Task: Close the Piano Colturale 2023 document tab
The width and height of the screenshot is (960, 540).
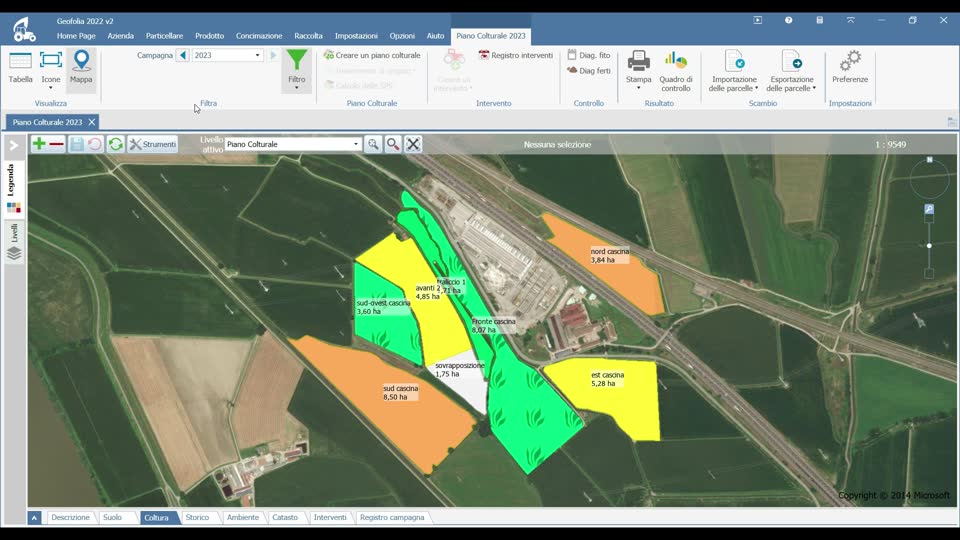Action: pyautogui.click(x=92, y=122)
